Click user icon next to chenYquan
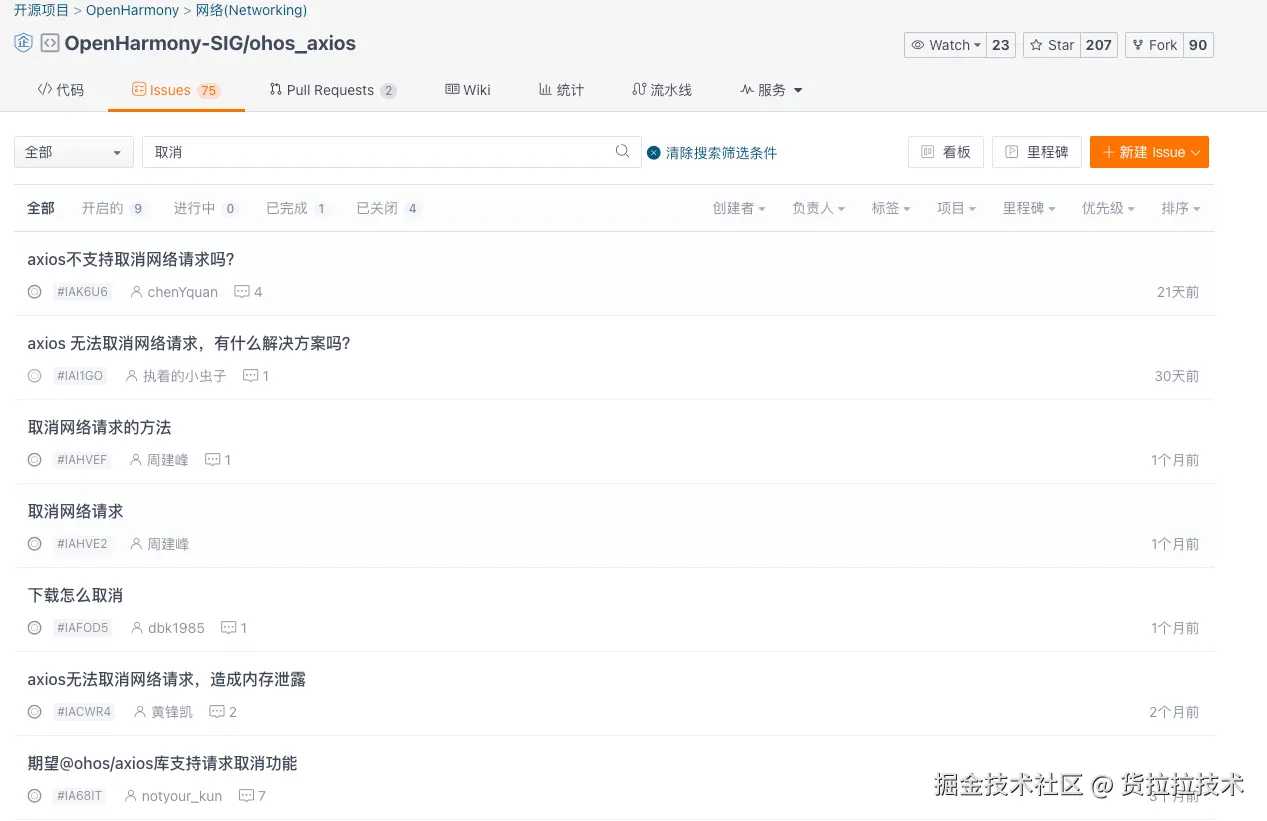This screenshot has height=821, width=1267. (137, 292)
